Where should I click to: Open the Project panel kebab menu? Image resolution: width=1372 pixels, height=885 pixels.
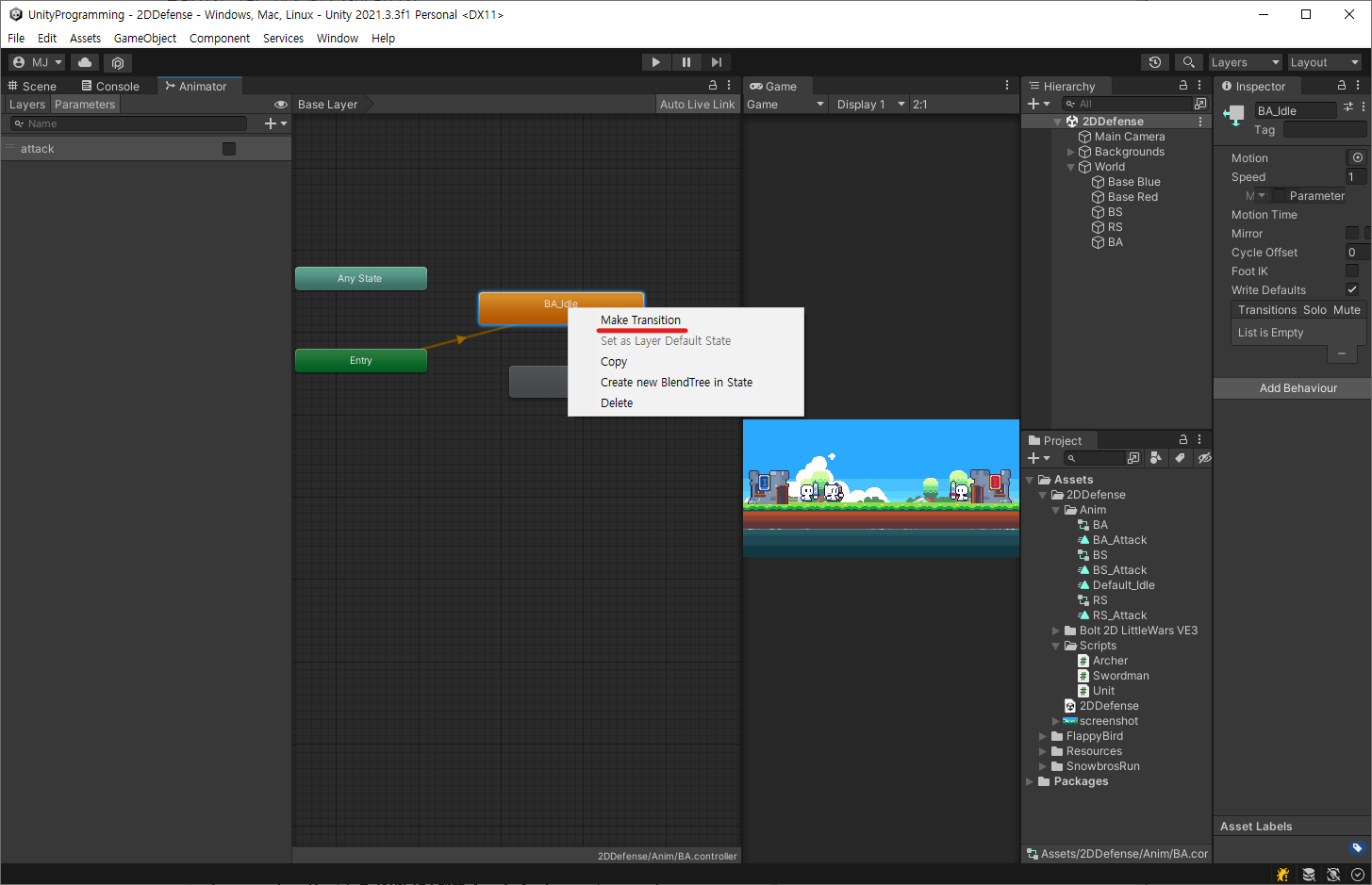coord(1199,439)
